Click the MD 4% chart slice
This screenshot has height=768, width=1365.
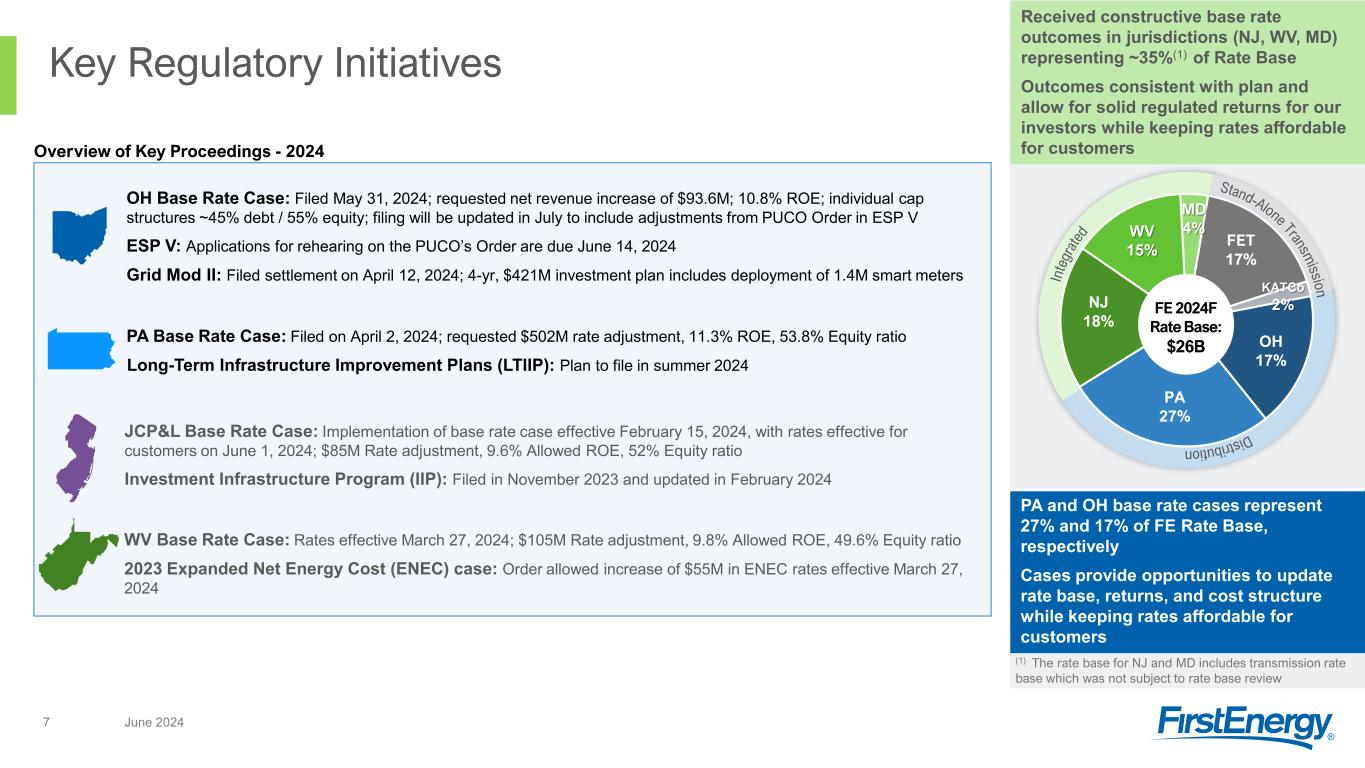click(x=1192, y=220)
